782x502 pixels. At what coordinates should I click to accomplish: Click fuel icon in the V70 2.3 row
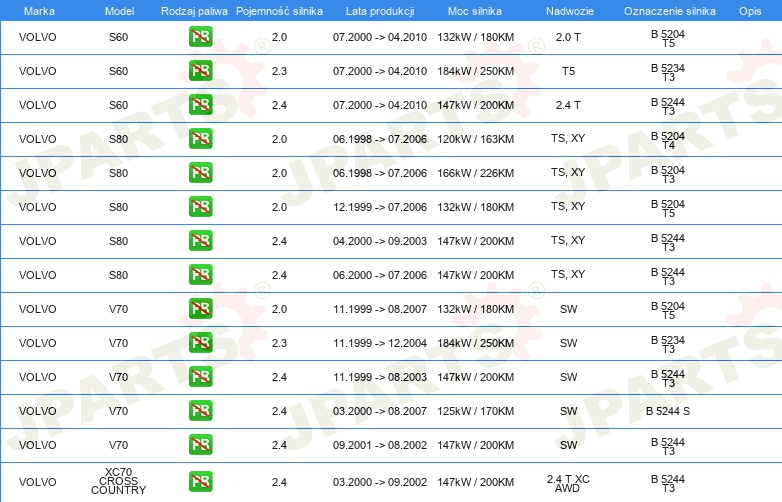point(200,342)
